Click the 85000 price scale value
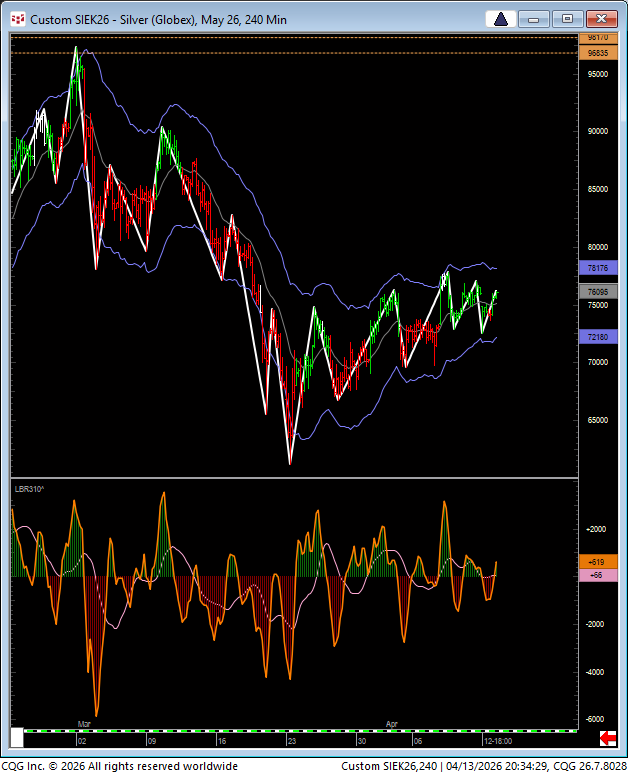This screenshot has width=628, height=774. click(597, 189)
